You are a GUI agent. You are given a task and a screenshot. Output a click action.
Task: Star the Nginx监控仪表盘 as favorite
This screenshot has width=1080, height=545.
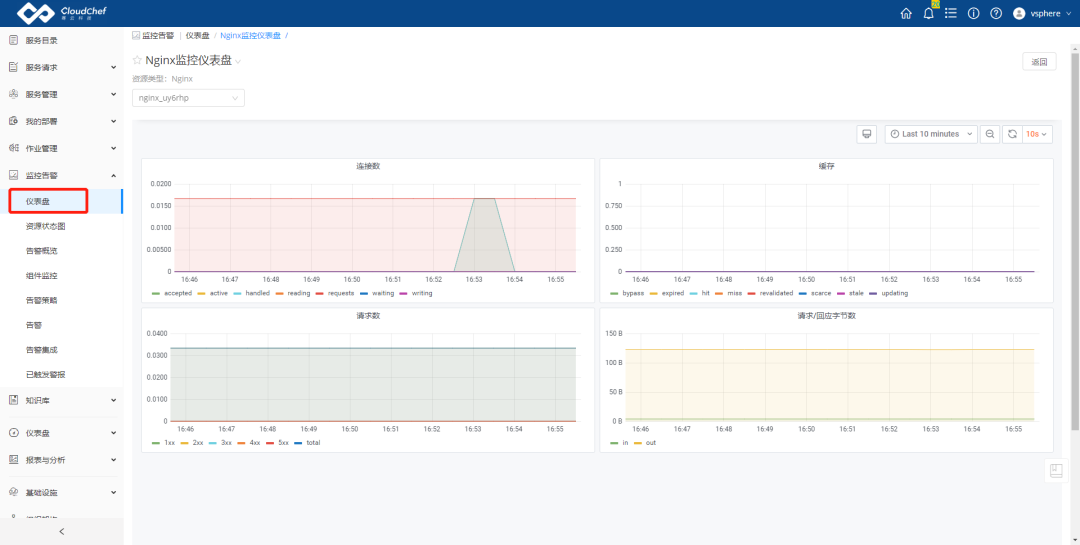click(x=137, y=61)
